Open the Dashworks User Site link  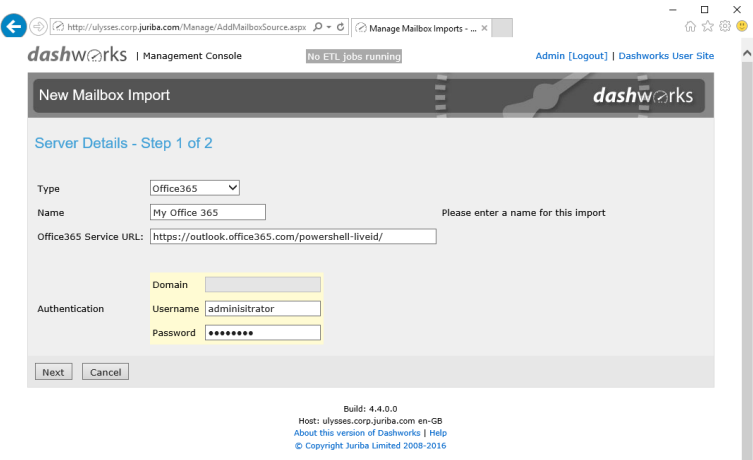[666, 56]
